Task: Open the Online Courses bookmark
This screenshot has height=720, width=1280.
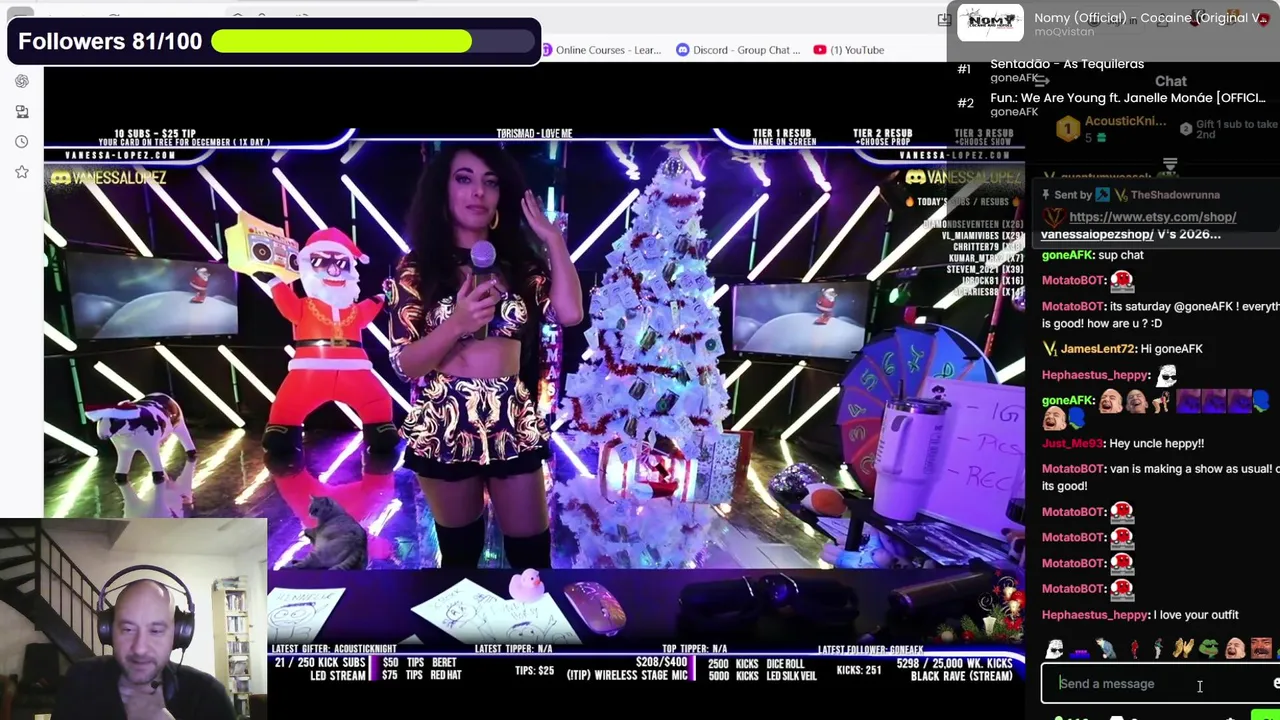Action: tap(600, 50)
